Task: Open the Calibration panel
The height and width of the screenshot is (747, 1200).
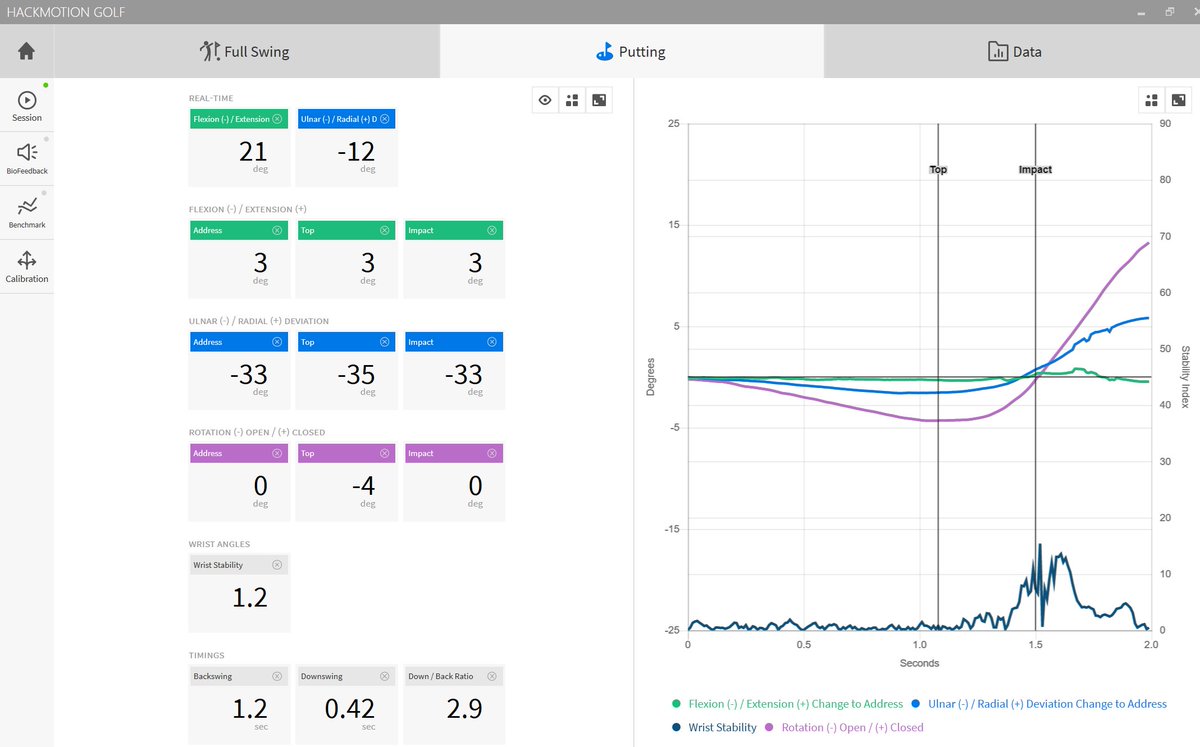Action: click(26, 265)
